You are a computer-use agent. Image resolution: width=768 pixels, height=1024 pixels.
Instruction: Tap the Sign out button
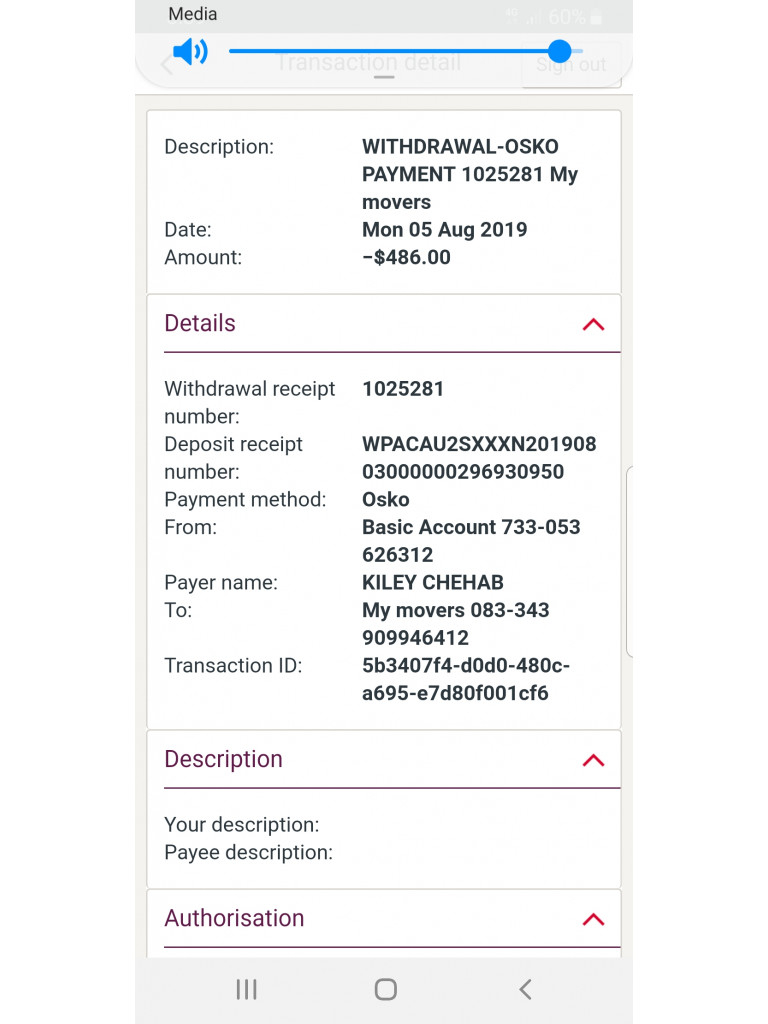tap(571, 65)
